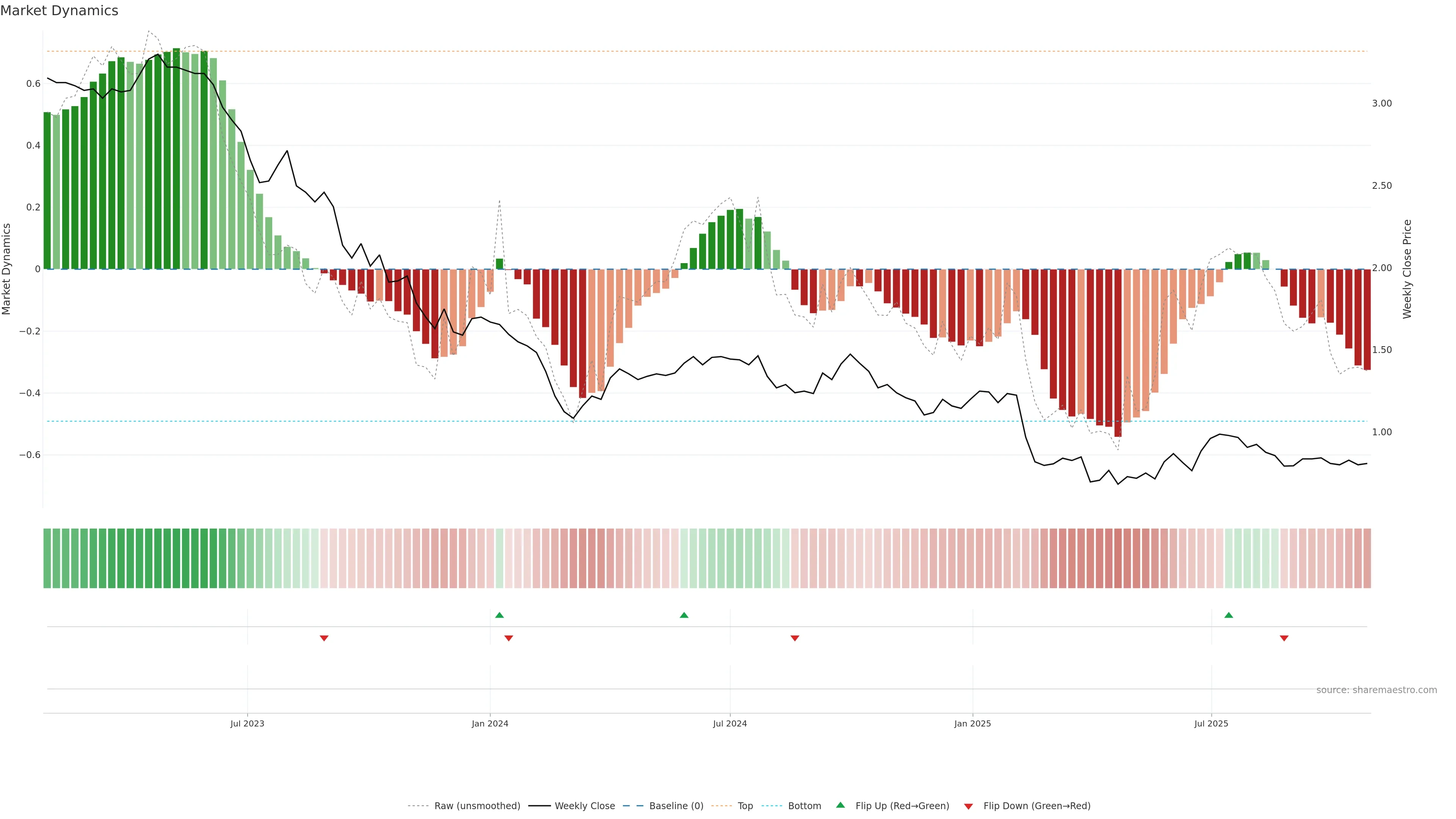The width and height of the screenshot is (1456, 819).
Task: Click the Jul 2024 x-axis label
Action: [730, 723]
